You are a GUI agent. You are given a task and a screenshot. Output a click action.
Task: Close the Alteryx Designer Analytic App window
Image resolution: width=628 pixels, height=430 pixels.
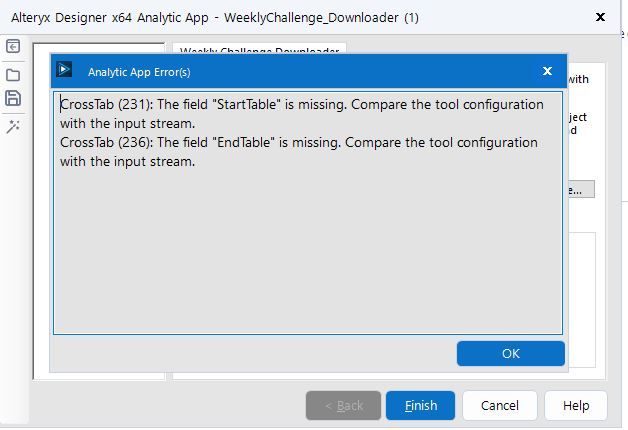click(600, 17)
